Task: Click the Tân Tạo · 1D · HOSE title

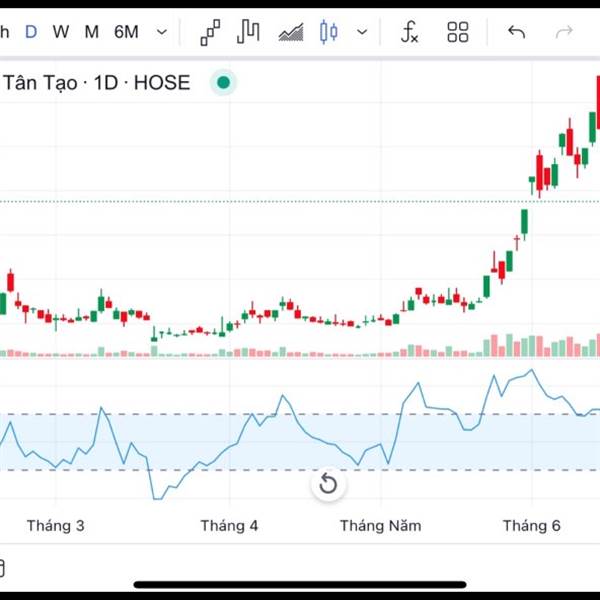Action: (x=97, y=83)
